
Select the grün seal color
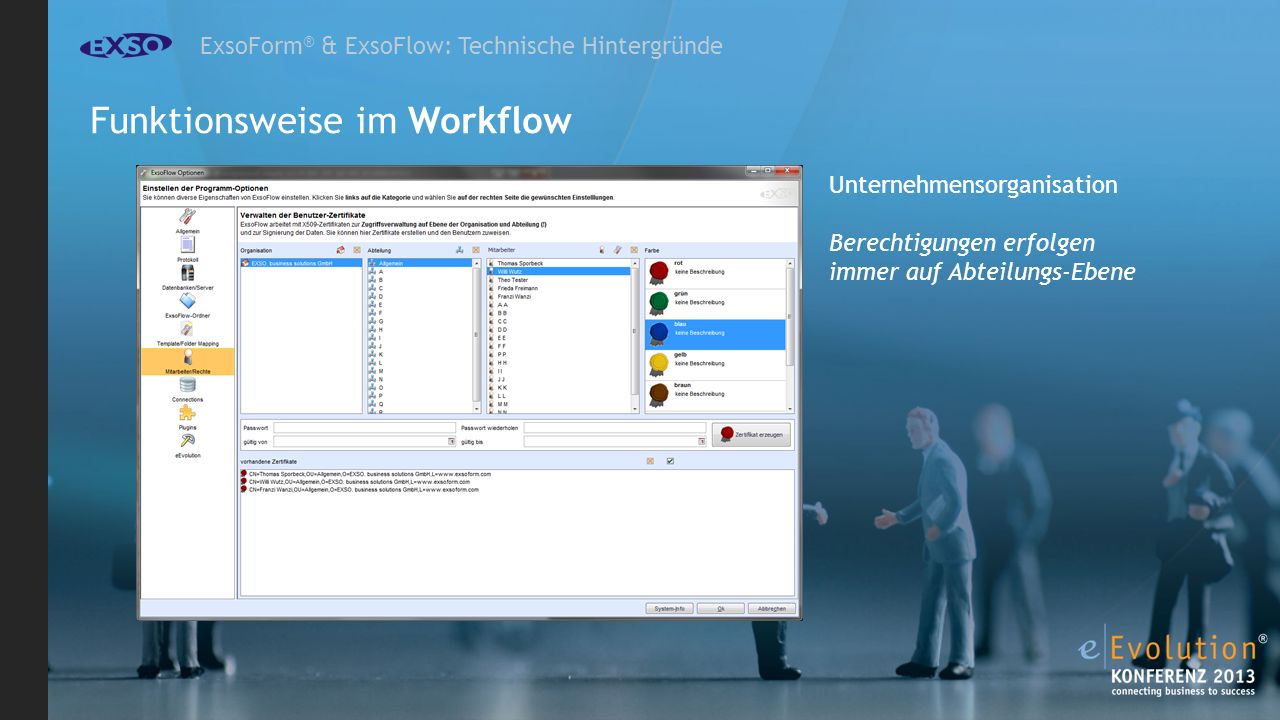(x=715, y=303)
